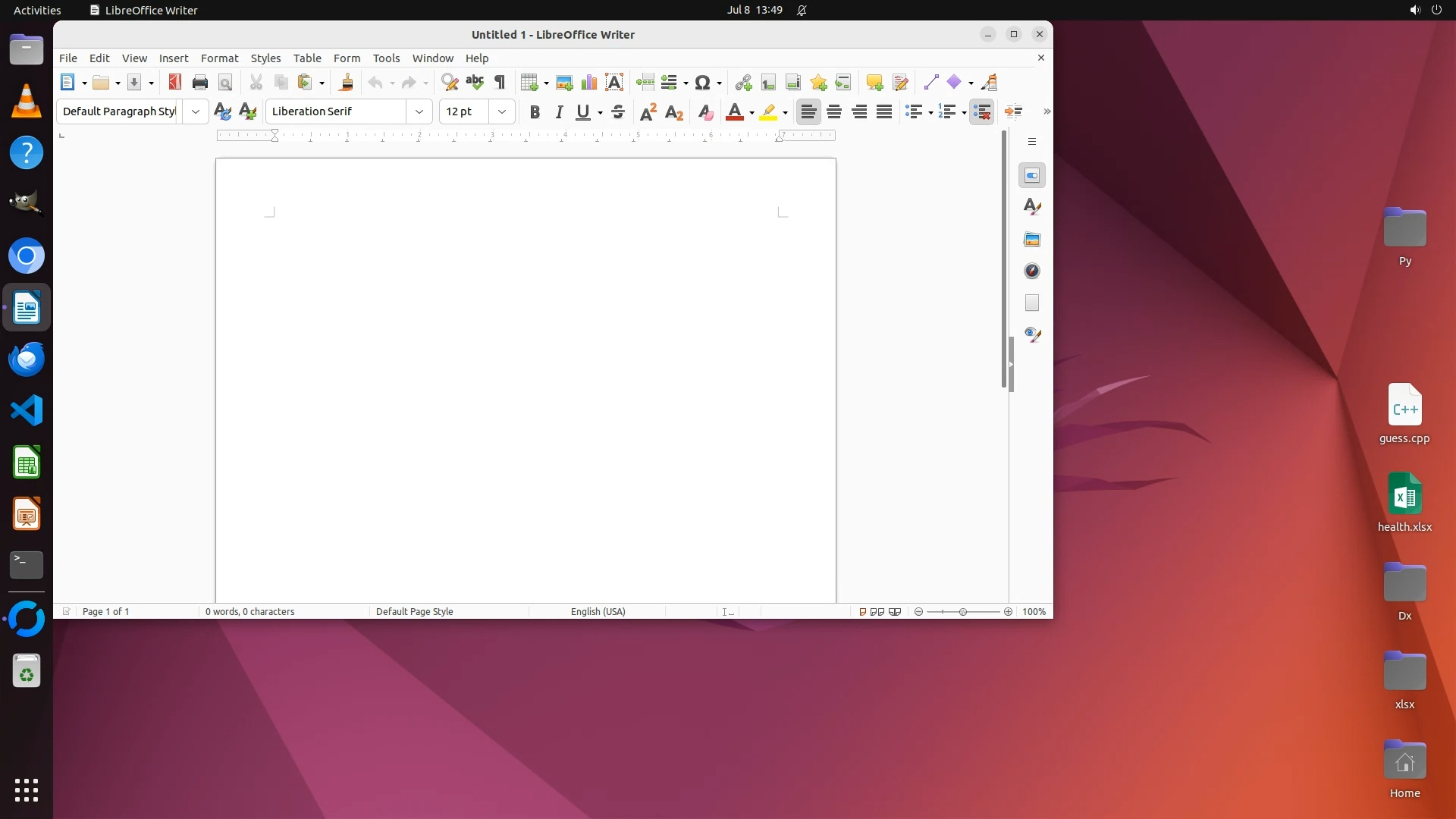
Task: Open the sidebar Gallery panel icon
Action: [1032, 240]
